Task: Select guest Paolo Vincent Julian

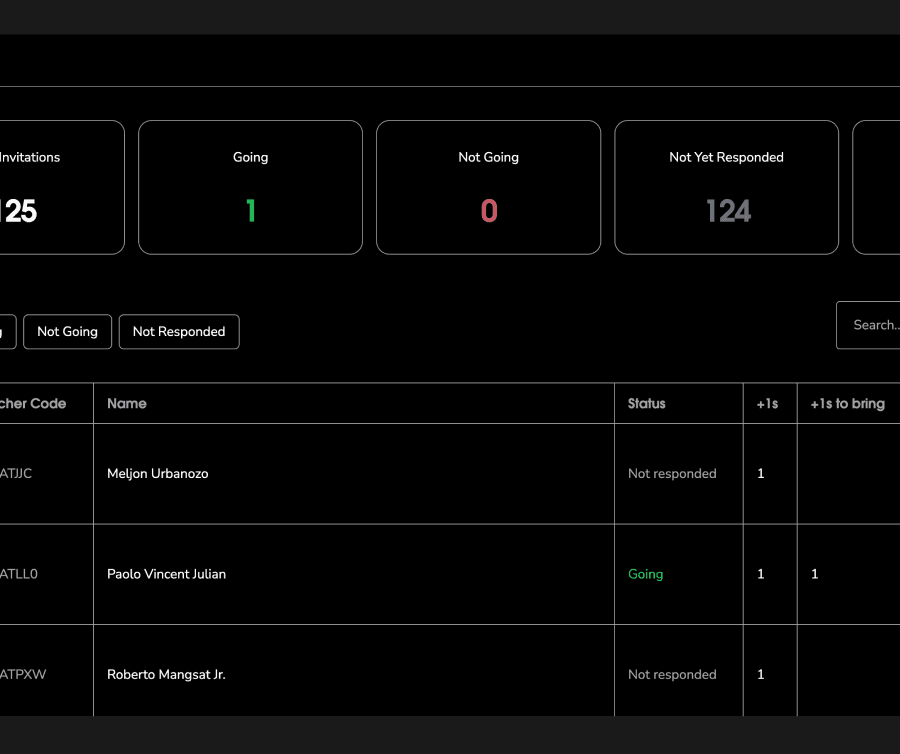Action: [166, 574]
